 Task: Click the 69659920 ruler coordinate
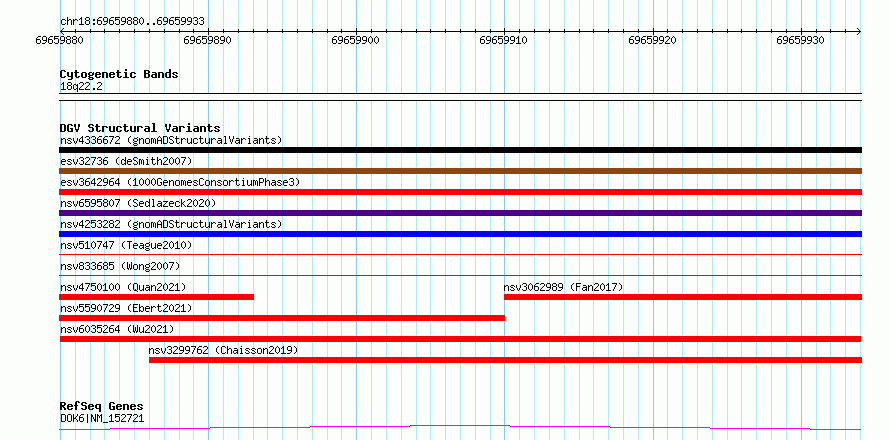(653, 40)
